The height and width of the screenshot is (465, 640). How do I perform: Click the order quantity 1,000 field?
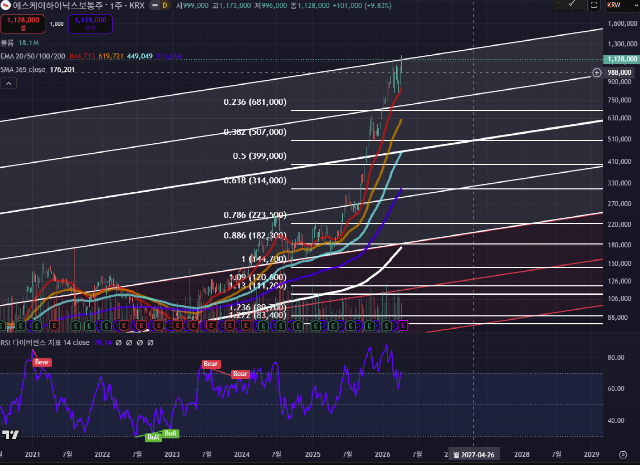56,24
